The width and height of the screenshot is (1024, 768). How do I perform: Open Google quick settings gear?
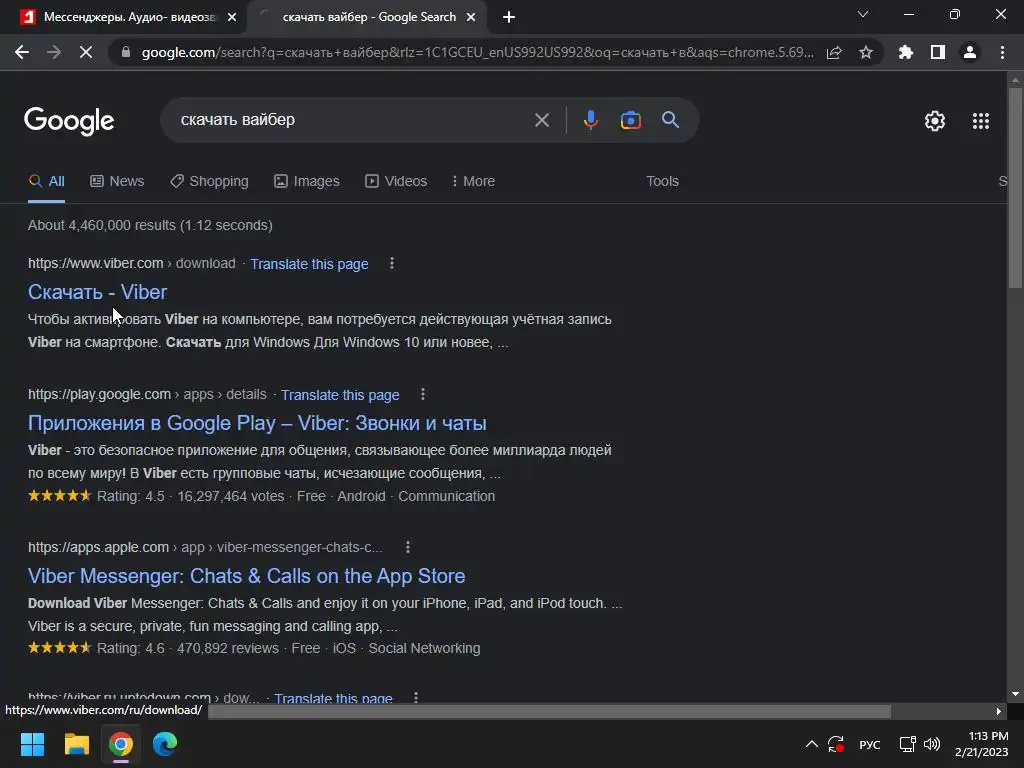click(x=935, y=121)
